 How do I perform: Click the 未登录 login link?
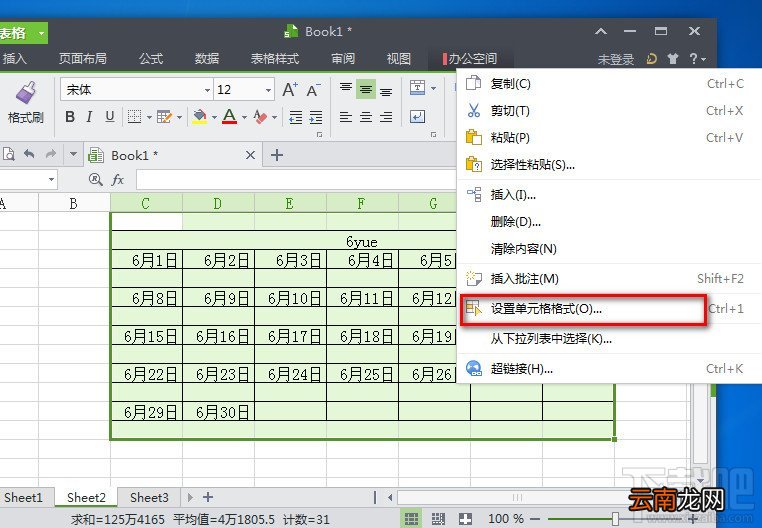tap(616, 59)
